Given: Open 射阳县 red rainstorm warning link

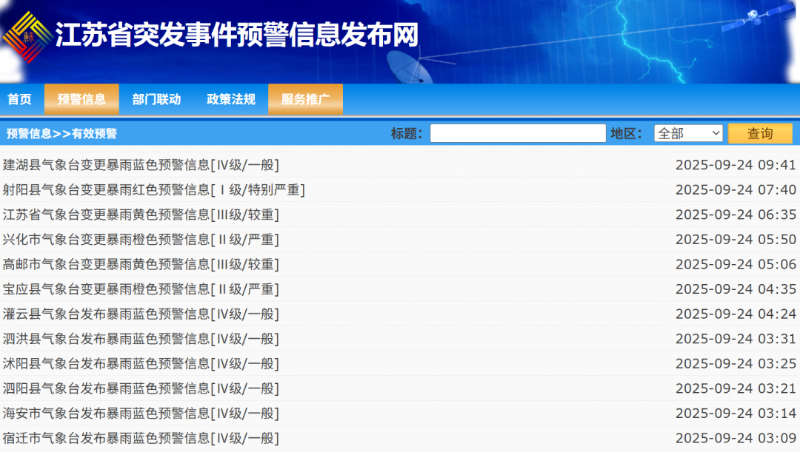Looking at the screenshot, I should tap(153, 190).
